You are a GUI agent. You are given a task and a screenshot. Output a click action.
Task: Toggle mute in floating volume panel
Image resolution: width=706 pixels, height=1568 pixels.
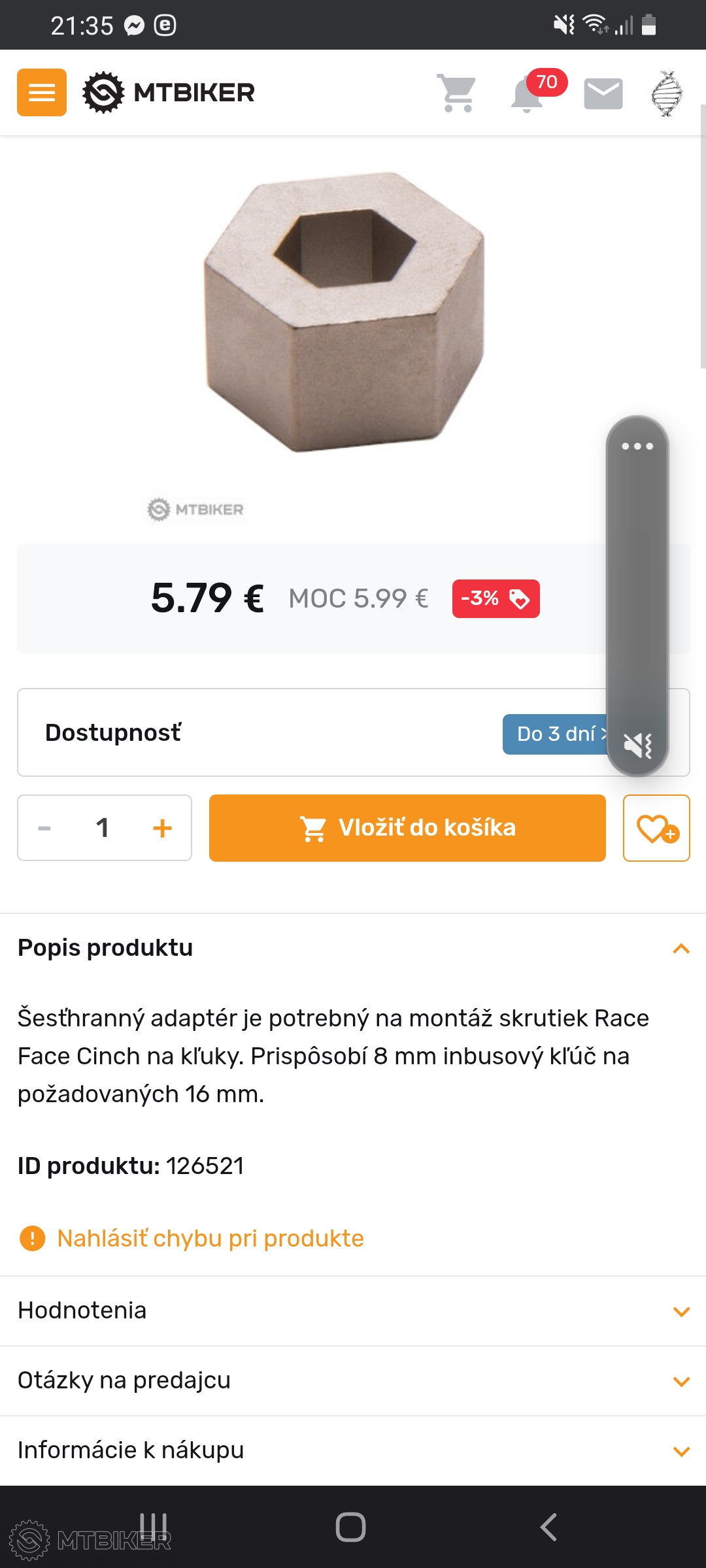(x=637, y=745)
